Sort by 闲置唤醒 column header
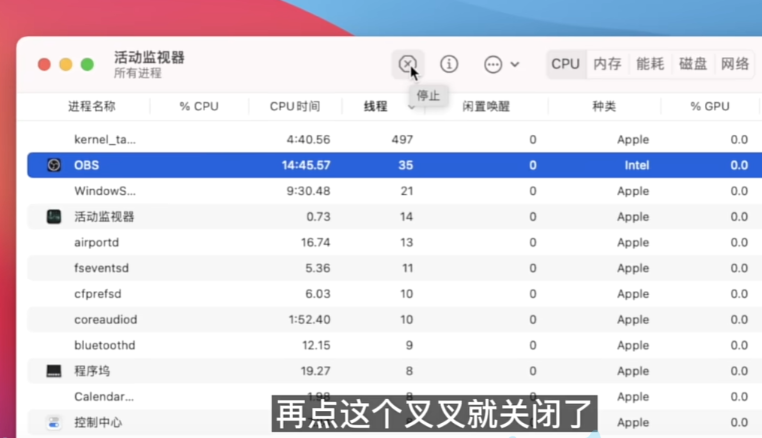This screenshot has width=762, height=438. tap(486, 106)
